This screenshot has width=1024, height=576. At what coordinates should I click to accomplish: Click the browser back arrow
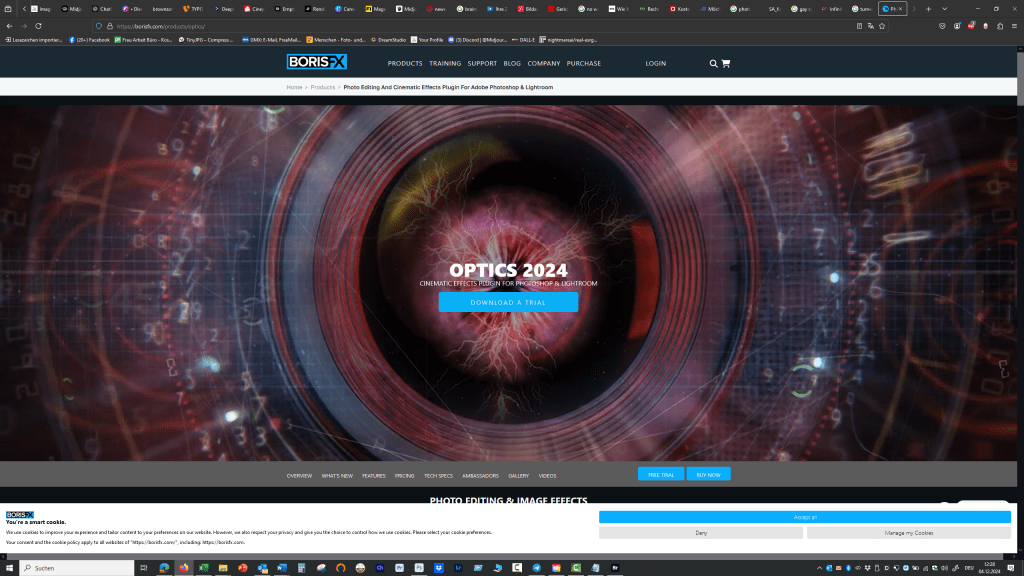pyautogui.click(x=10, y=26)
